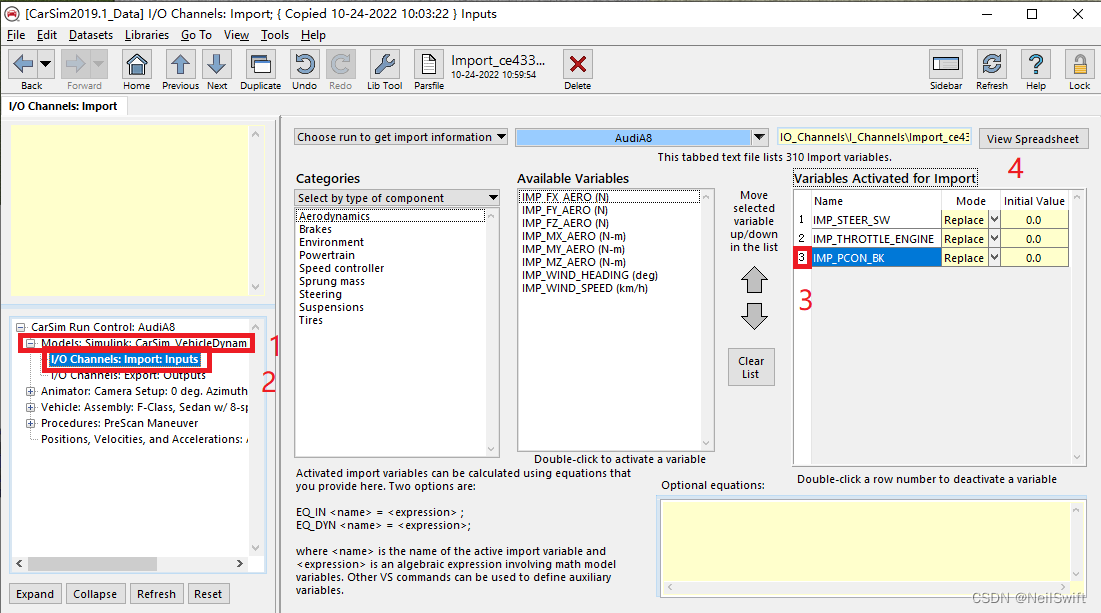Screen dimensions: 1101x613
Task: Toggle the Sidebar icon
Action: [x=946, y=65]
